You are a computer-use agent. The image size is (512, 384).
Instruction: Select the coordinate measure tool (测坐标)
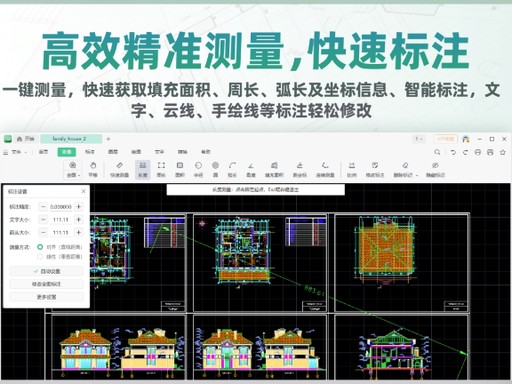300,169
